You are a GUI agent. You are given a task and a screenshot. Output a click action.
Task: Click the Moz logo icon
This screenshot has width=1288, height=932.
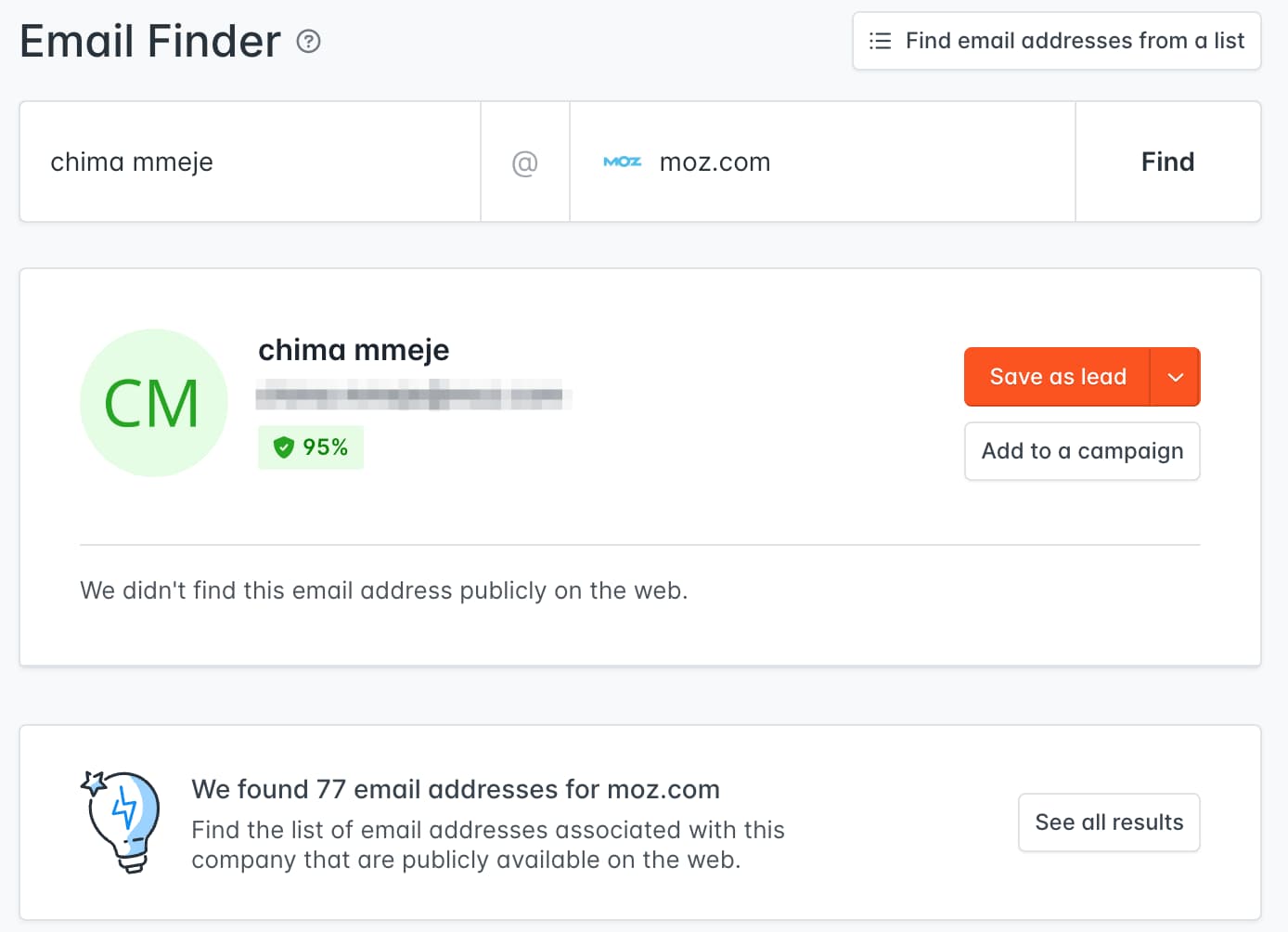tap(622, 162)
